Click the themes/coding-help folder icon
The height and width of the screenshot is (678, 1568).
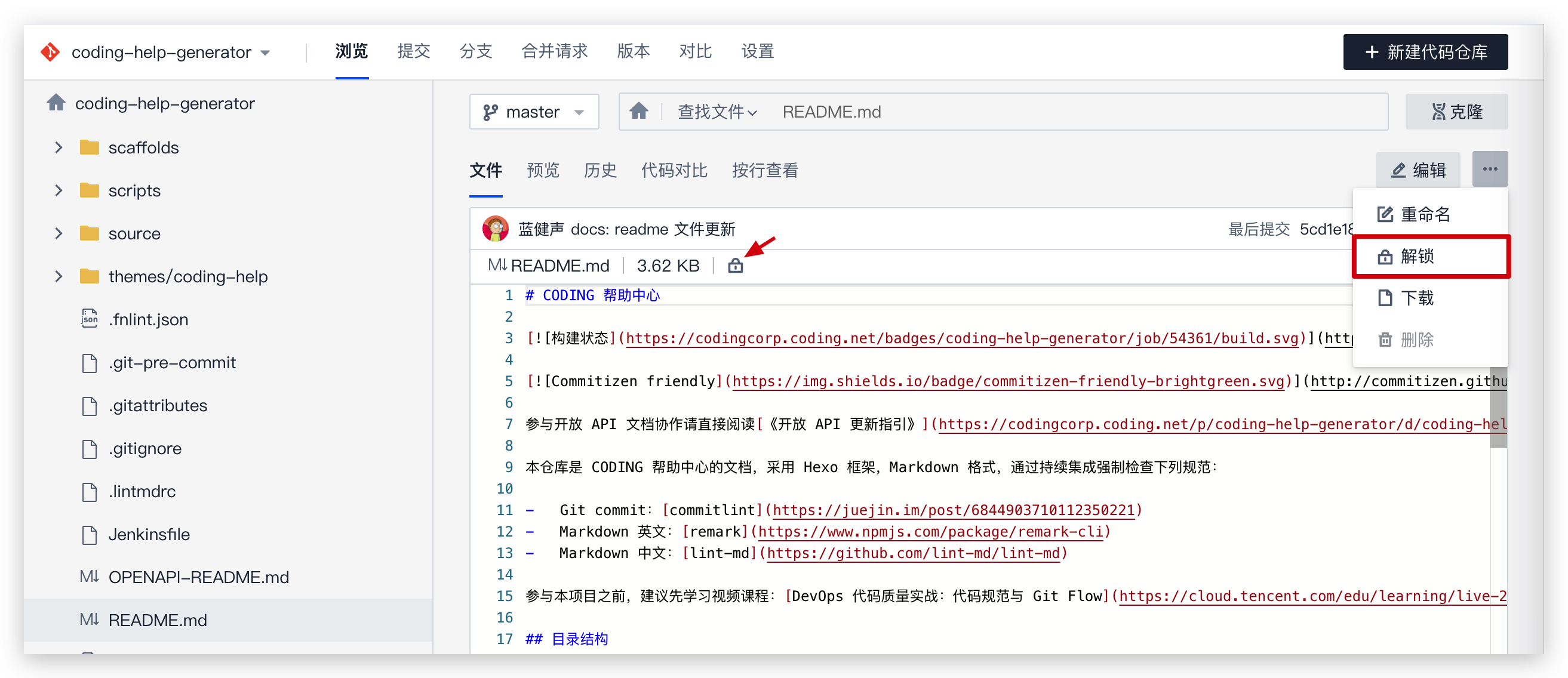(90, 276)
